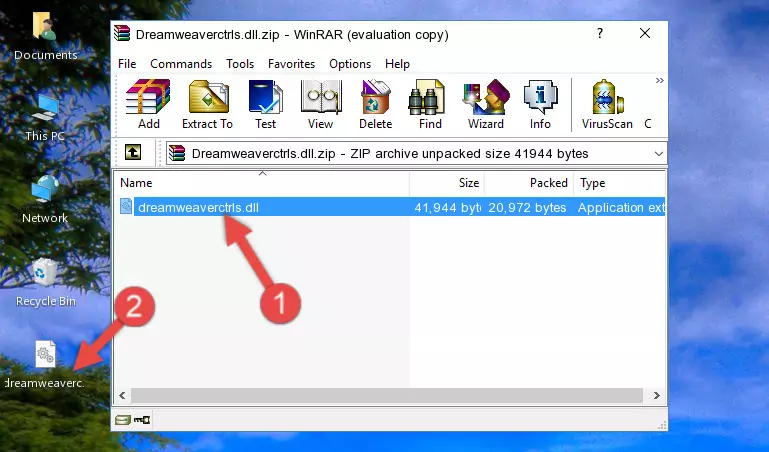Open the Options menu
The image size is (769, 452).
(350, 64)
